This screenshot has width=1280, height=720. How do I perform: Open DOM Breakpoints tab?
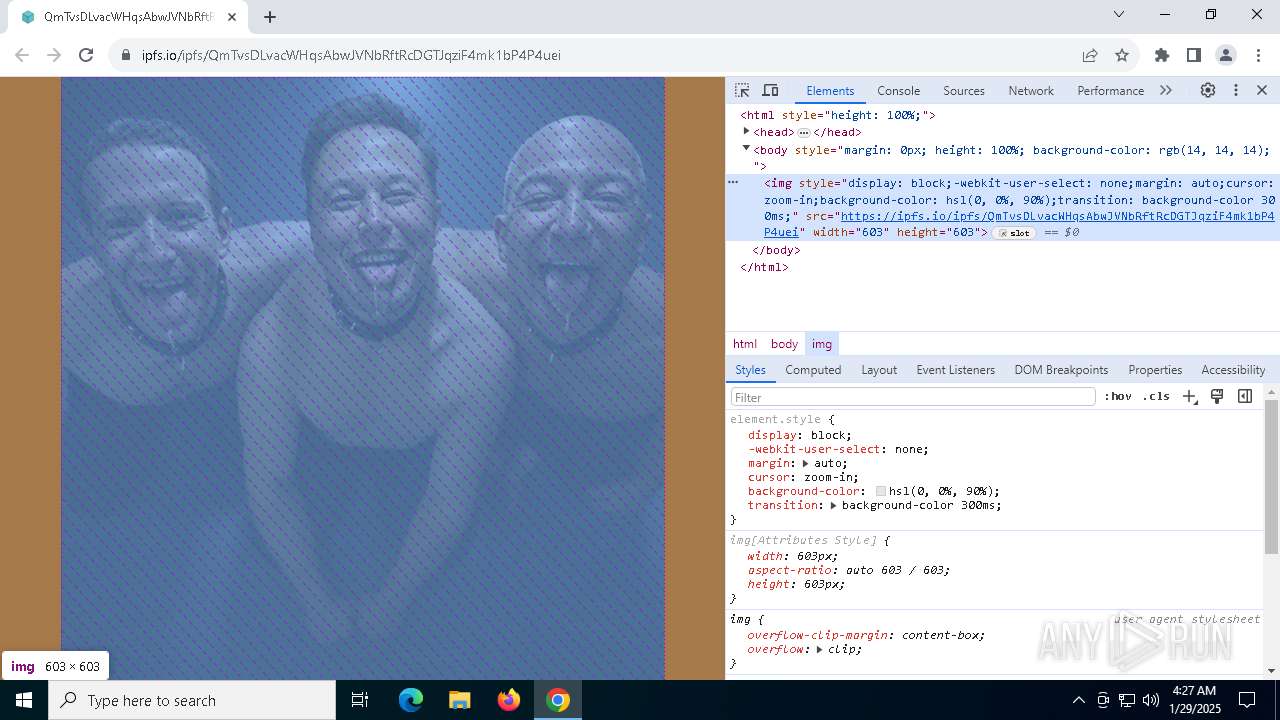point(1061,370)
